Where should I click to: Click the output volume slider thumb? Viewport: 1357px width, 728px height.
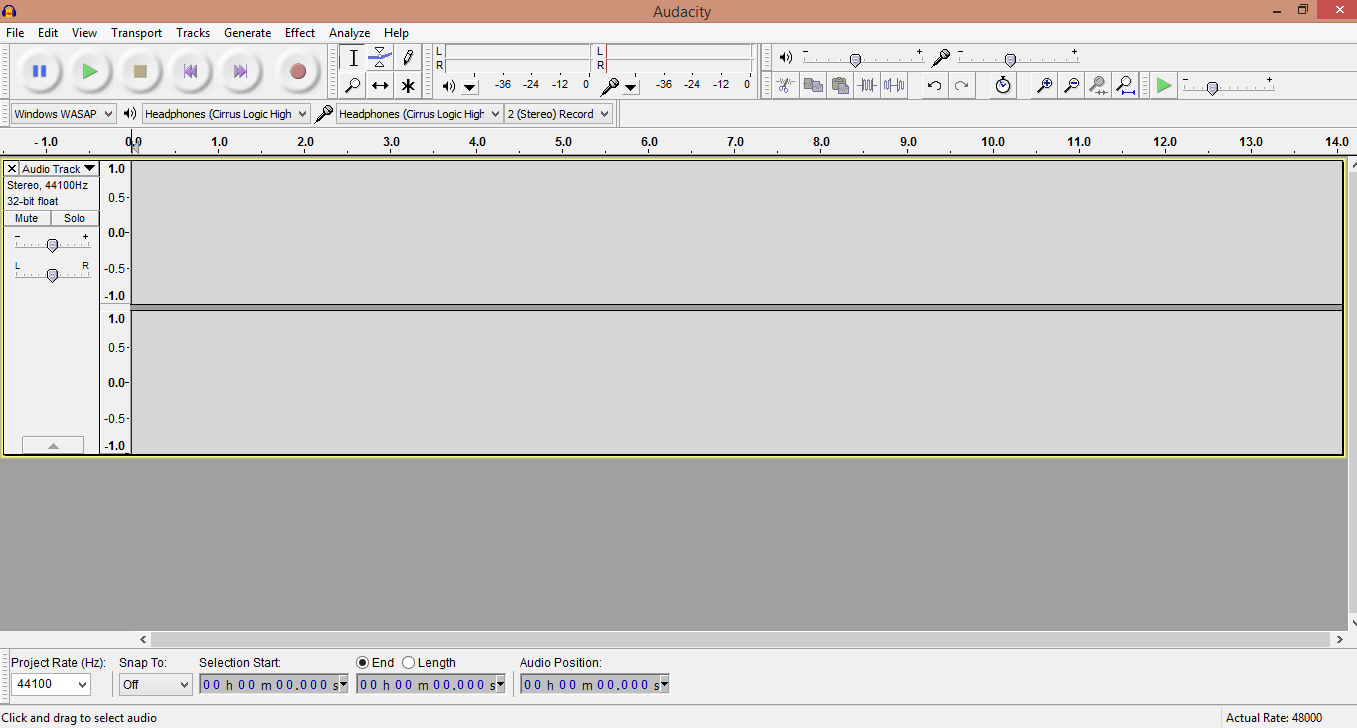pos(855,60)
